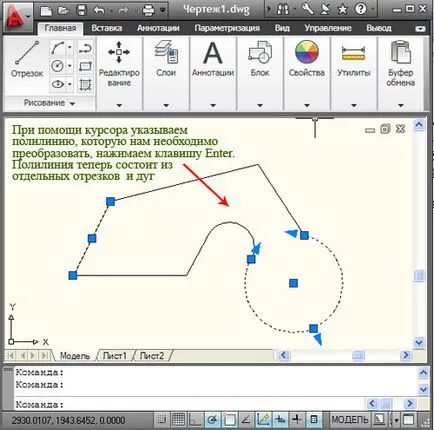434x430 pixels.
Task: Switch to the Вставка ribbon tab
Action: coord(107,28)
